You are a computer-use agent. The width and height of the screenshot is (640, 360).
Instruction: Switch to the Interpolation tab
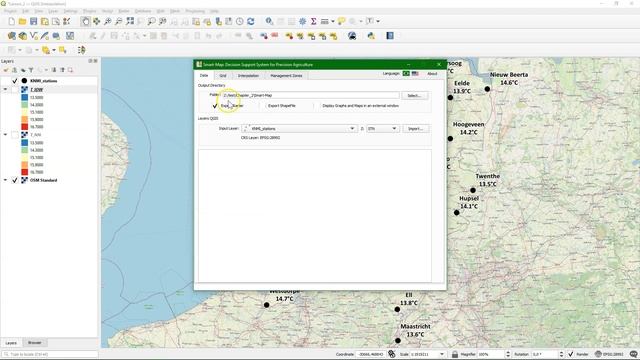pyautogui.click(x=248, y=76)
